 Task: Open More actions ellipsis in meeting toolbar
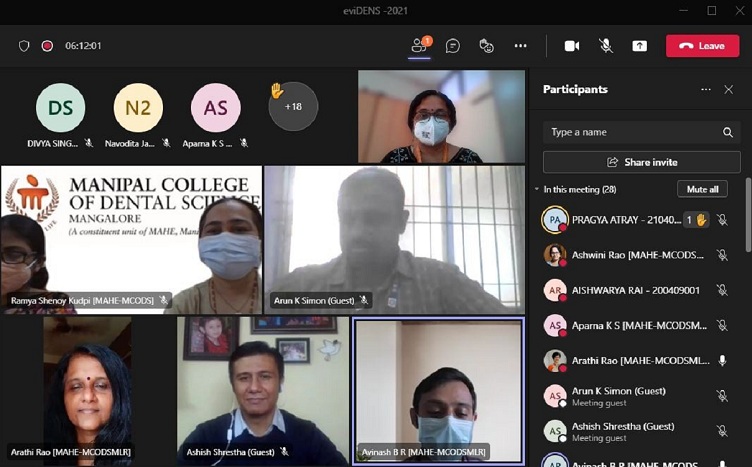click(x=520, y=46)
